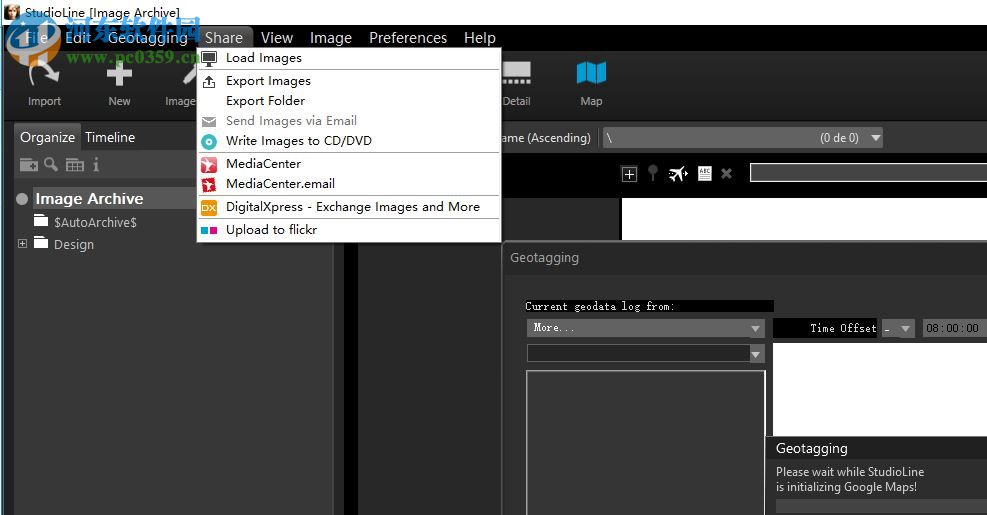987x515 pixels.
Task: Click the info 'i' icon in Organize panel
Action: pos(96,165)
